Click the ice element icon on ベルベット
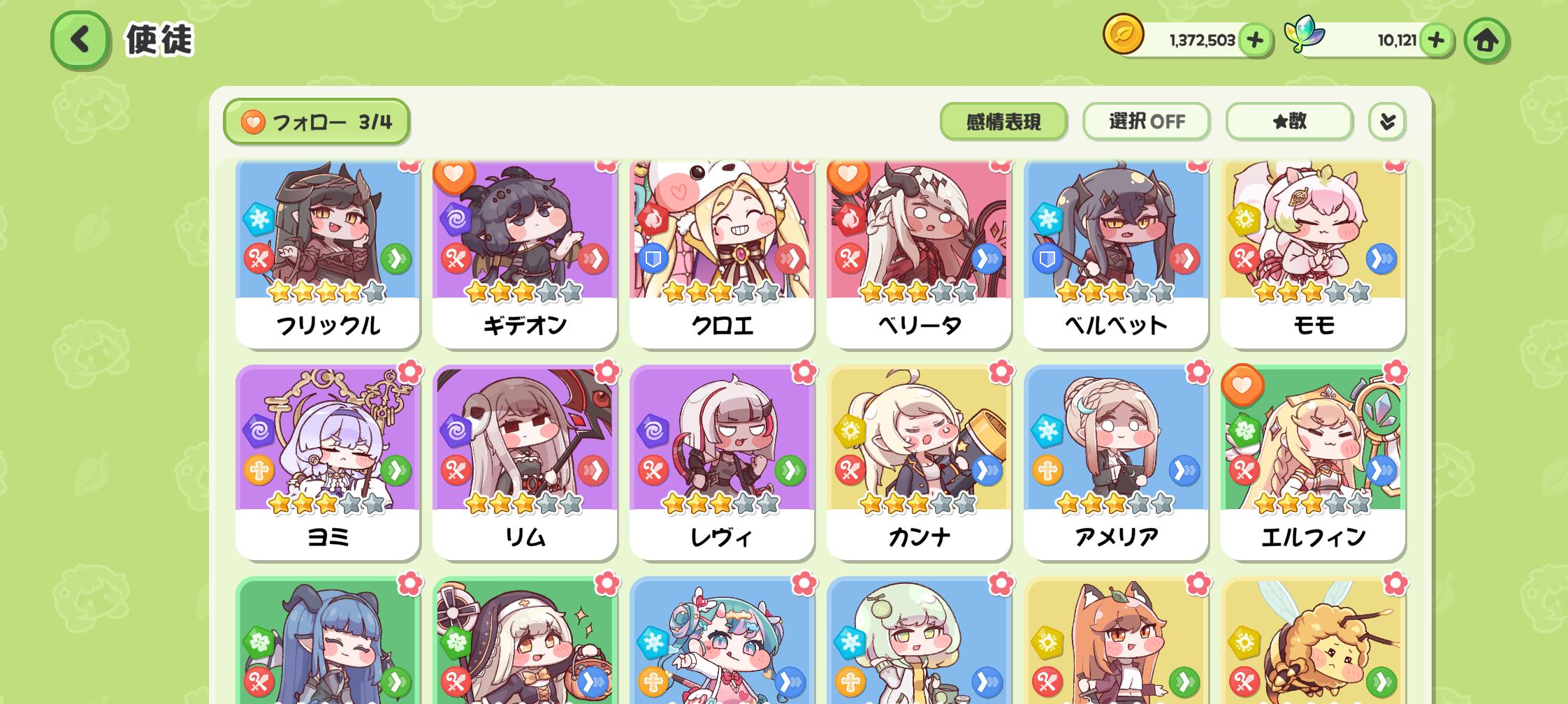 pos(1047,219)
